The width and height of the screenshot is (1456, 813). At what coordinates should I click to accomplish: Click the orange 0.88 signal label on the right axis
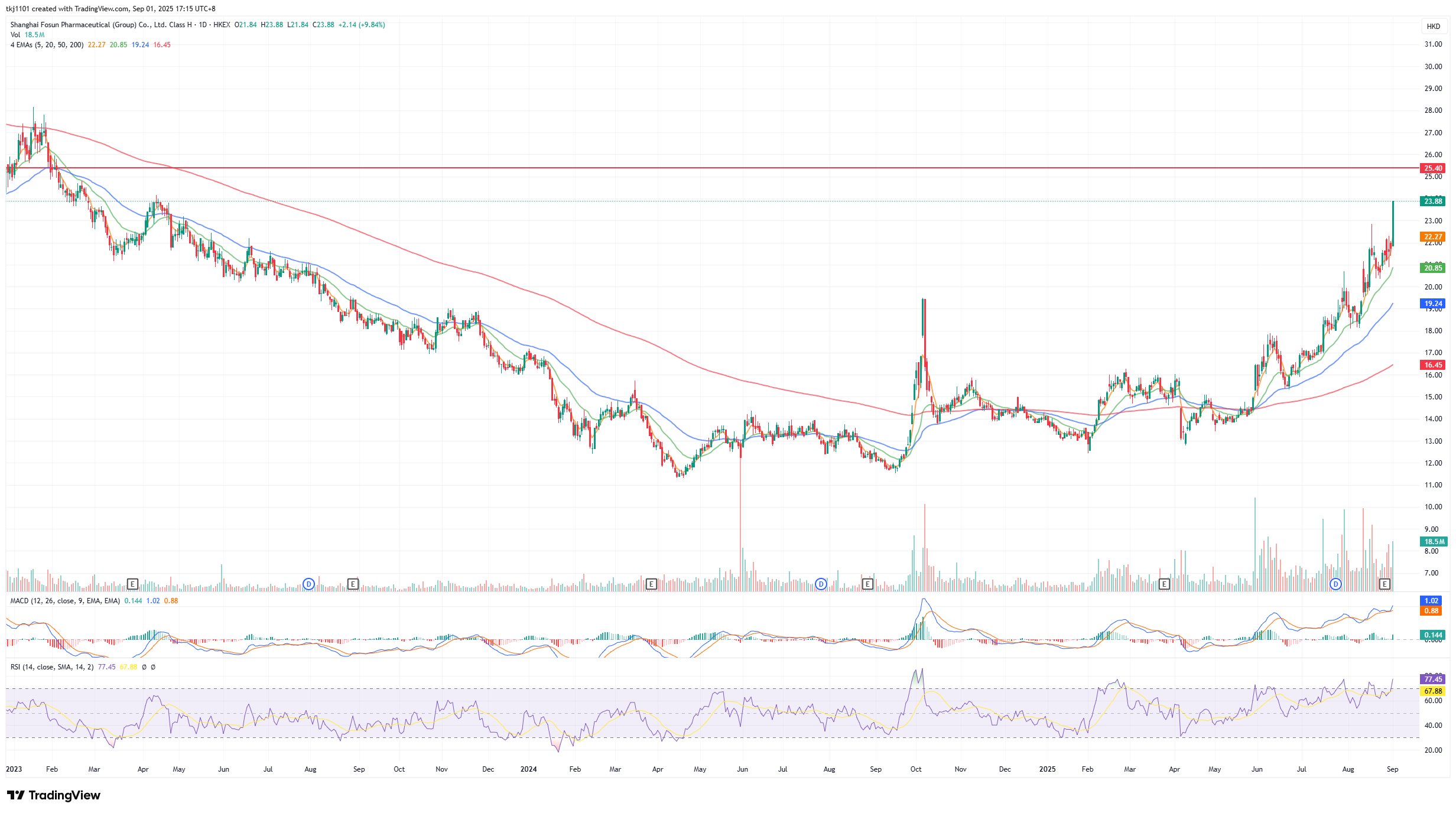pyautogui.click(x=1431, y=611)
